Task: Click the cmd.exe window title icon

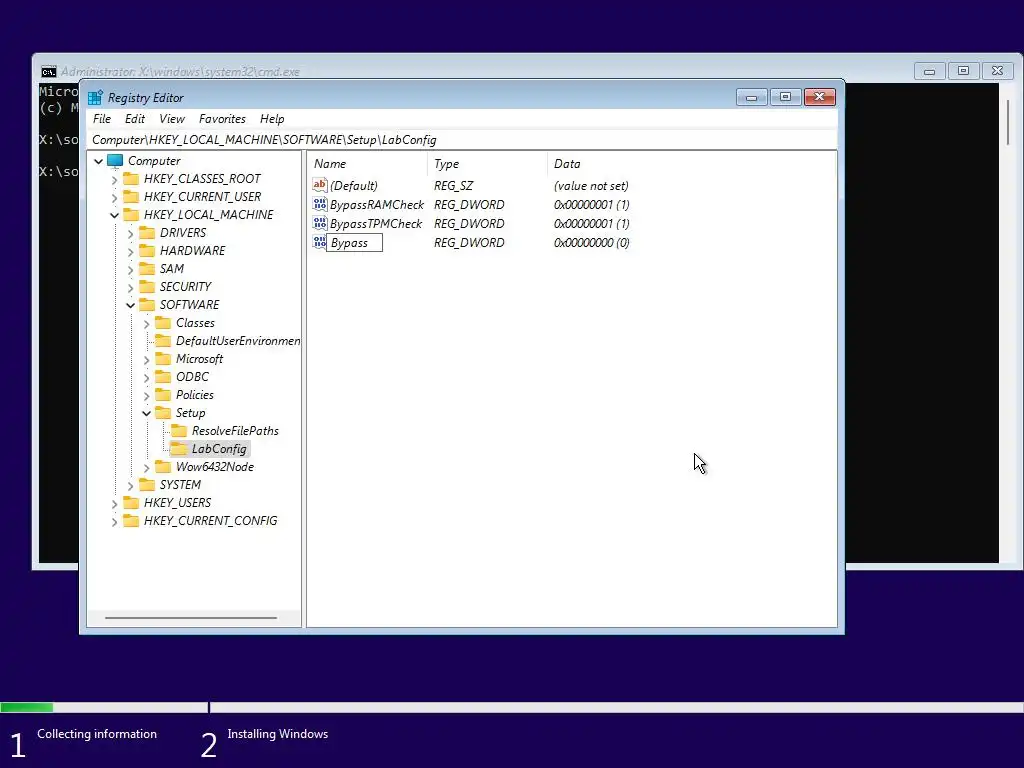Action: (x=48, y=72)
